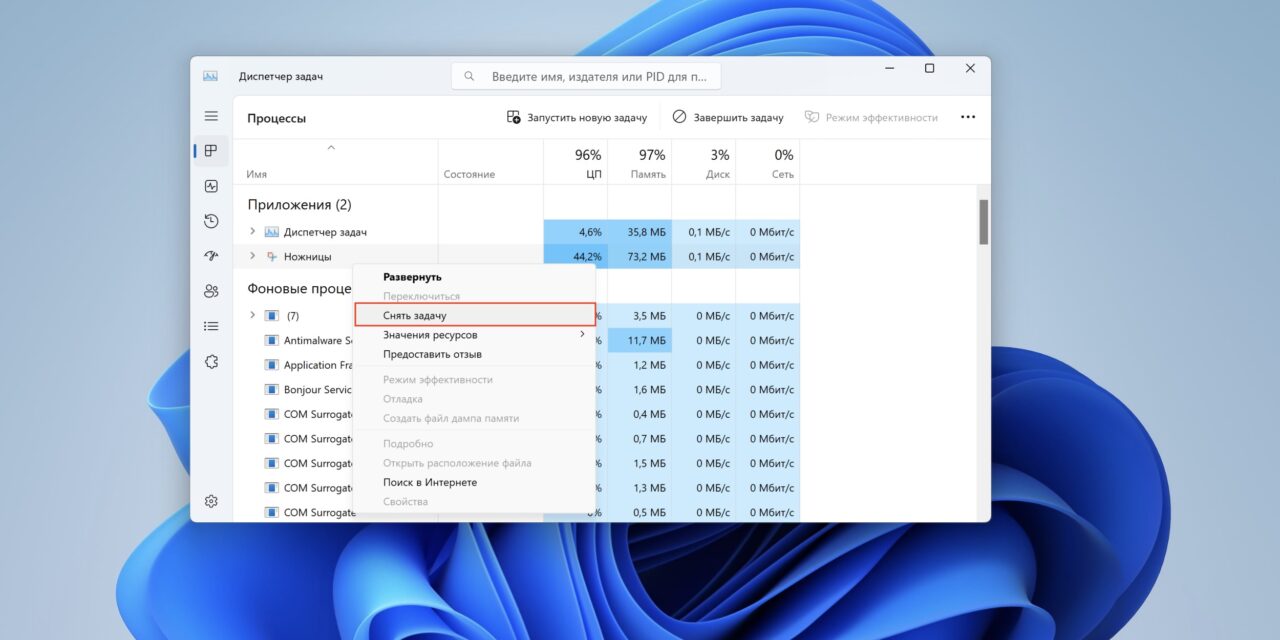The image size is (1280, 640).
Task: Click Завершить задачу button
Action: click(728, 117)
